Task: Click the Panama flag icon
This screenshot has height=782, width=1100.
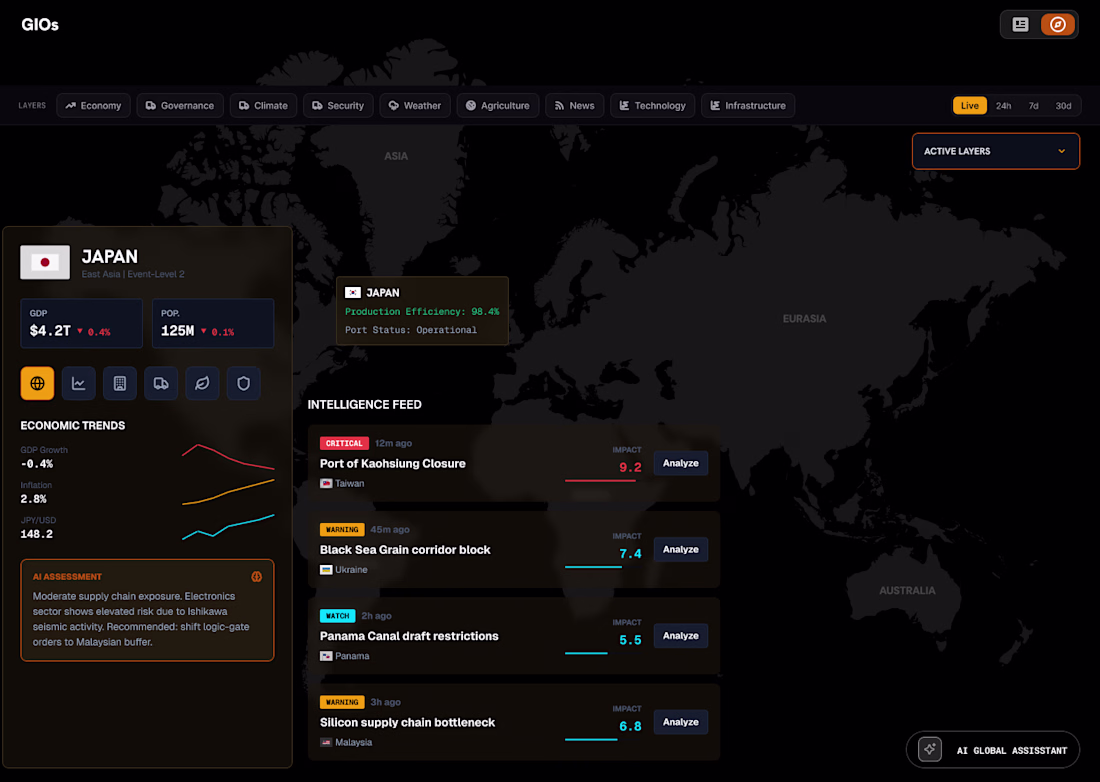Action: [326, 656]
